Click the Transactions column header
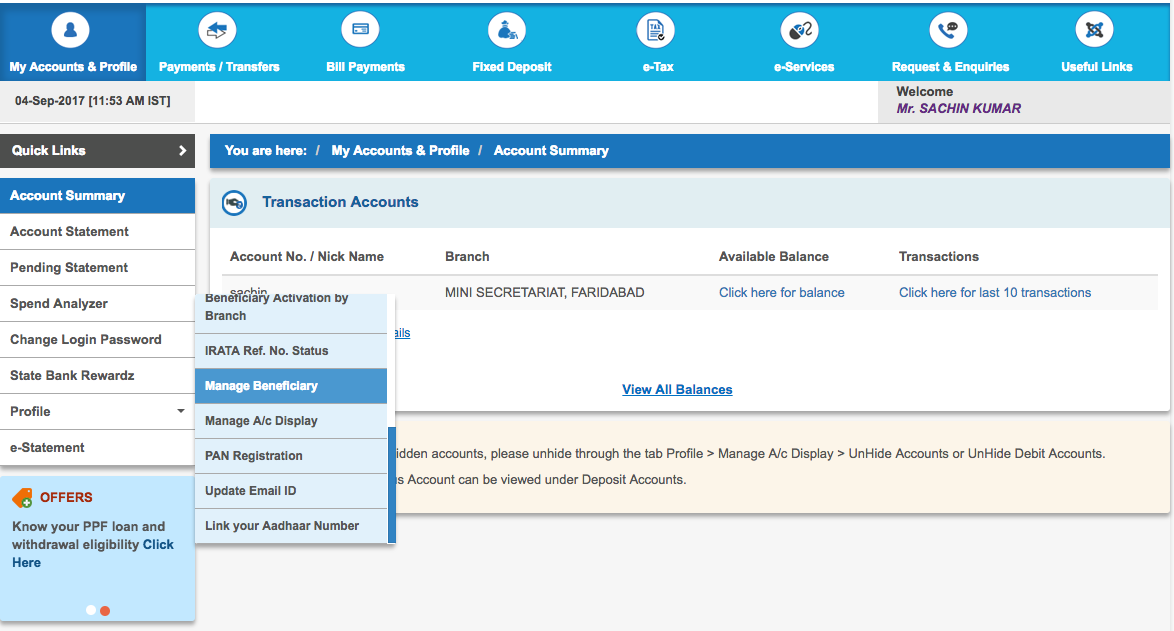This screenshot has height=631, width=1174. pyautogui.click(x=939, y=257)
